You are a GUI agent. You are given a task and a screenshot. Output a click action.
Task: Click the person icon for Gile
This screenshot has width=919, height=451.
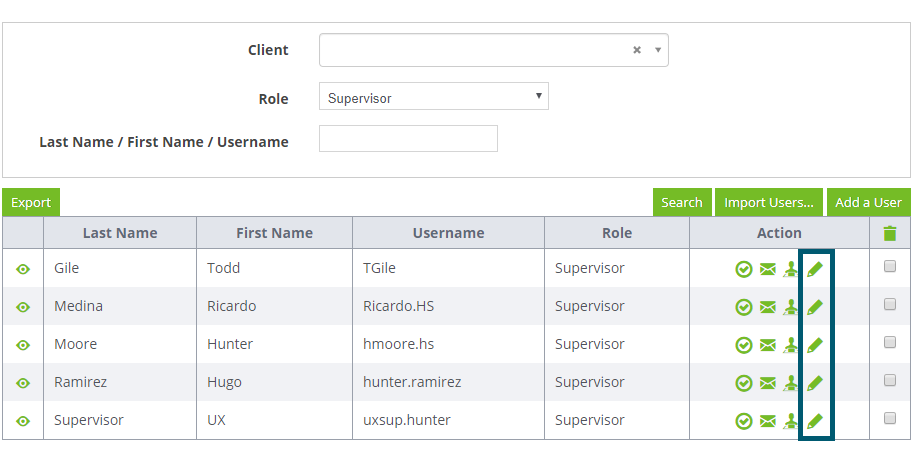pyautogui.click(x=790, y=269)
